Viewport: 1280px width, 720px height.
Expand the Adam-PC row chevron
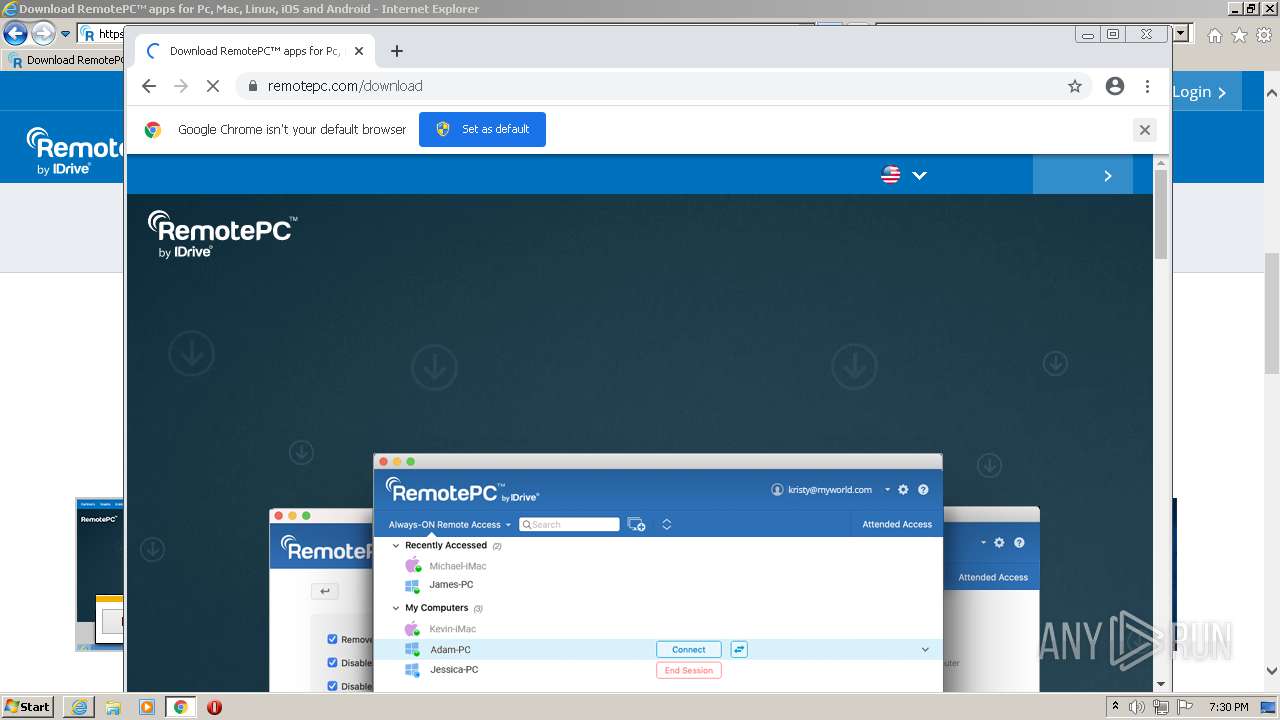coord(925,649)
